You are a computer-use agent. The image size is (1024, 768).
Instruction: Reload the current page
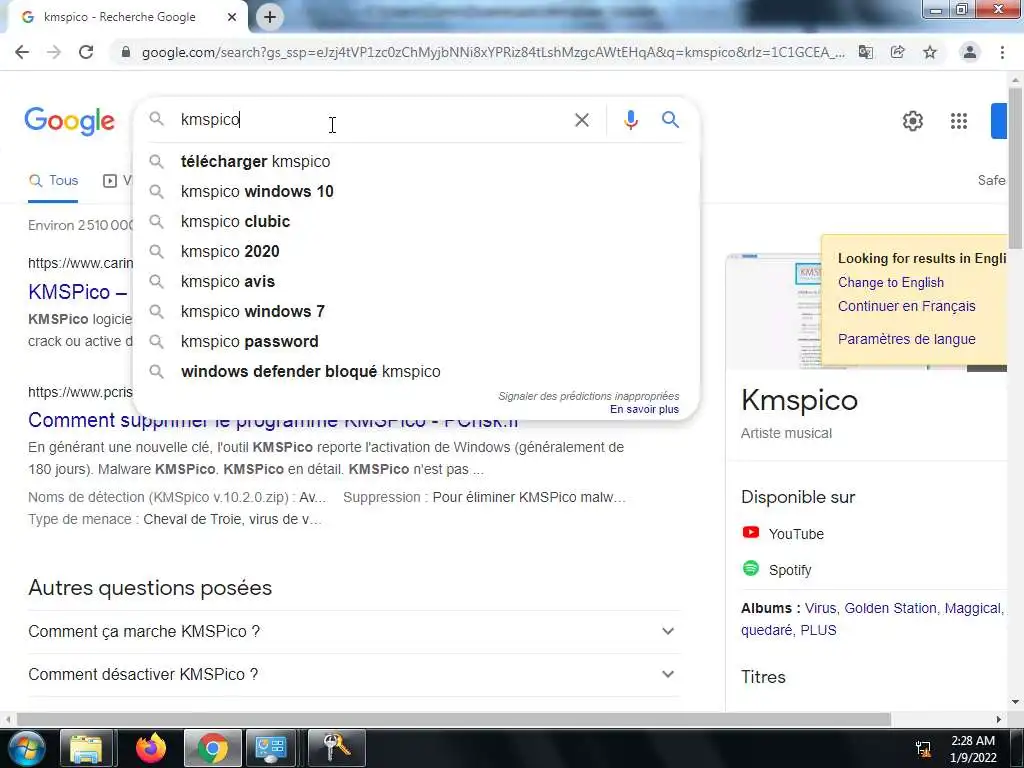[x=86, y=52]
